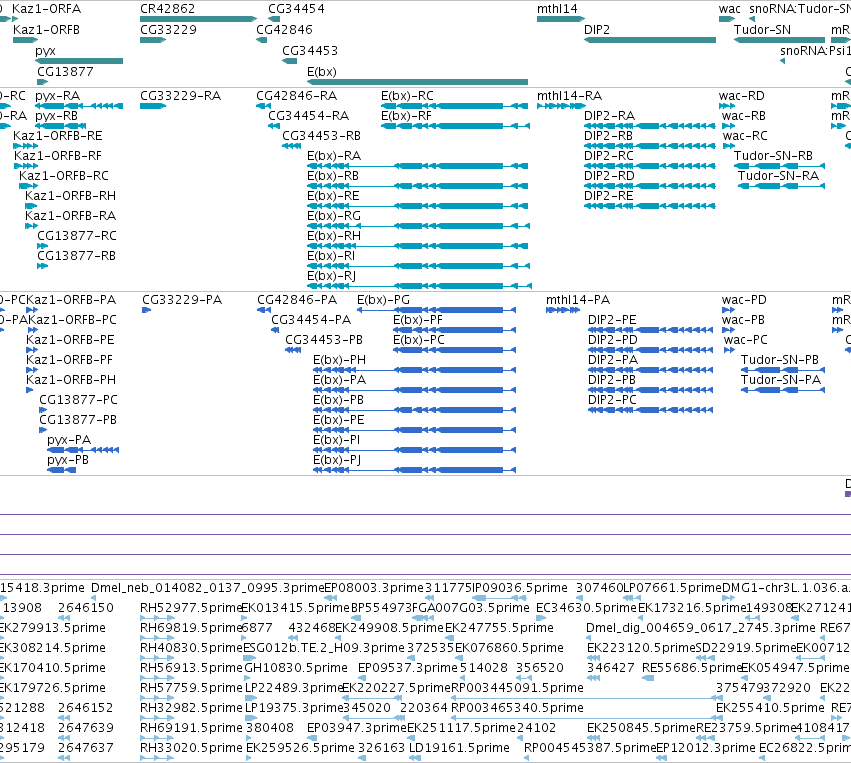Select transcript Tudor-SN-RB
This screenshot has height=763, width=851.
tap(773, 156)
